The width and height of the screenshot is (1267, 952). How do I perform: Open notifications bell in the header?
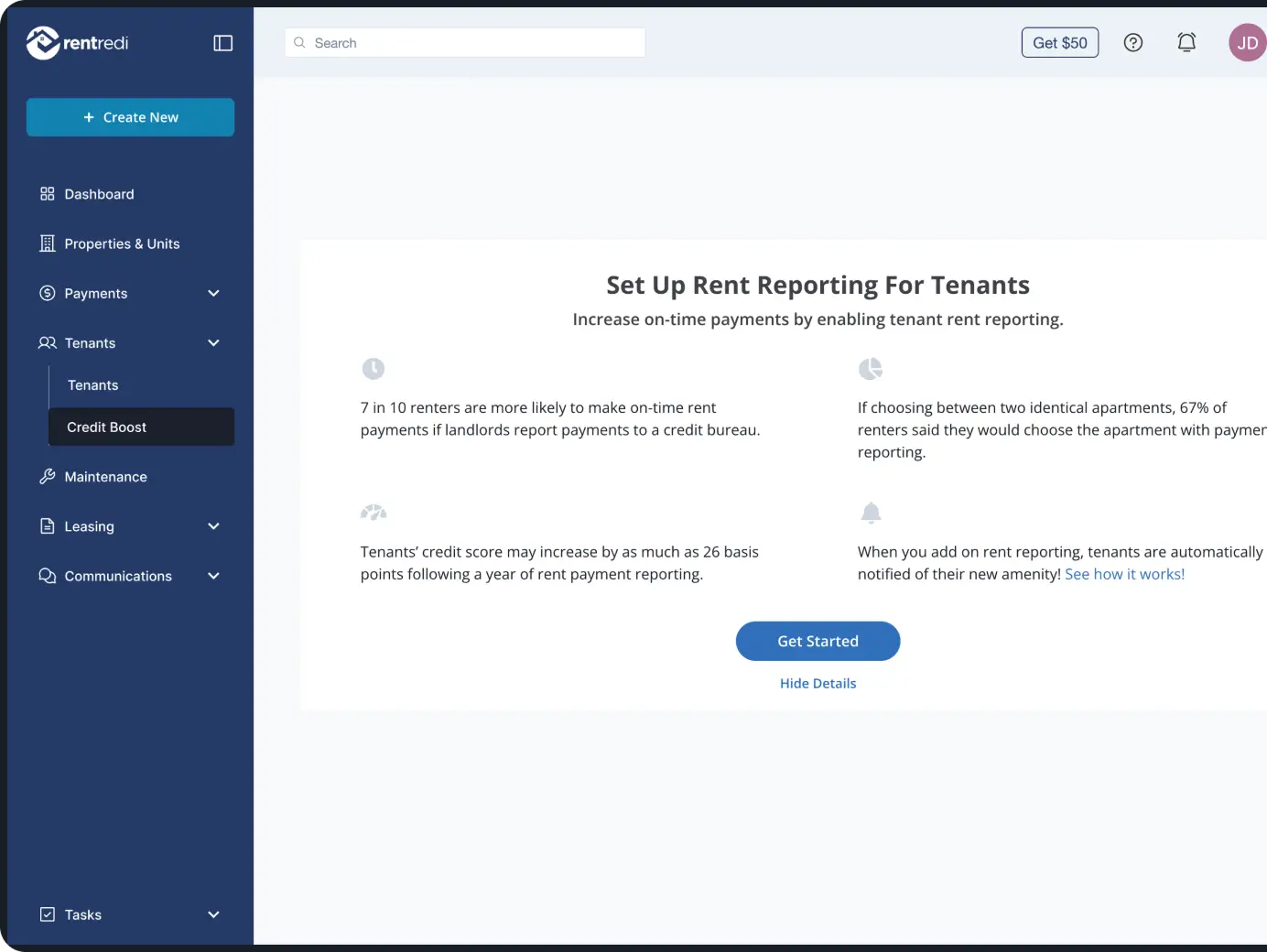[x=1186, y=43]
